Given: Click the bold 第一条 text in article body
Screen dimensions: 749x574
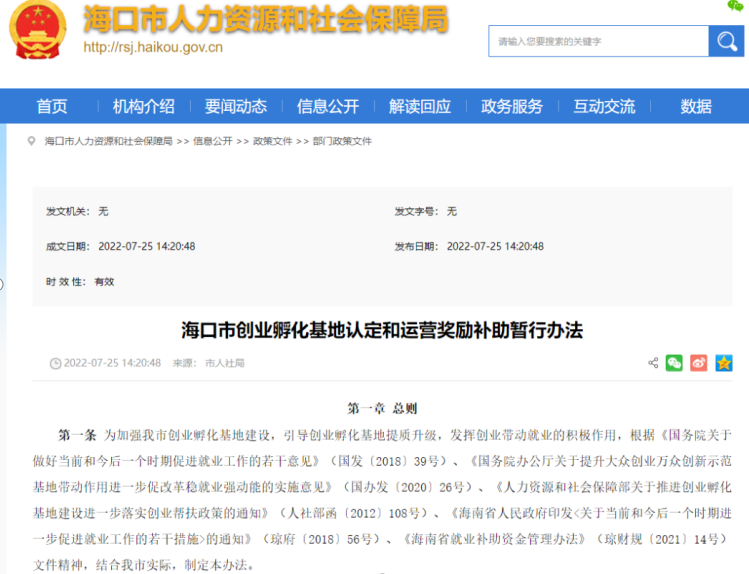Looking at the screenshot, I should coord(77,435).
